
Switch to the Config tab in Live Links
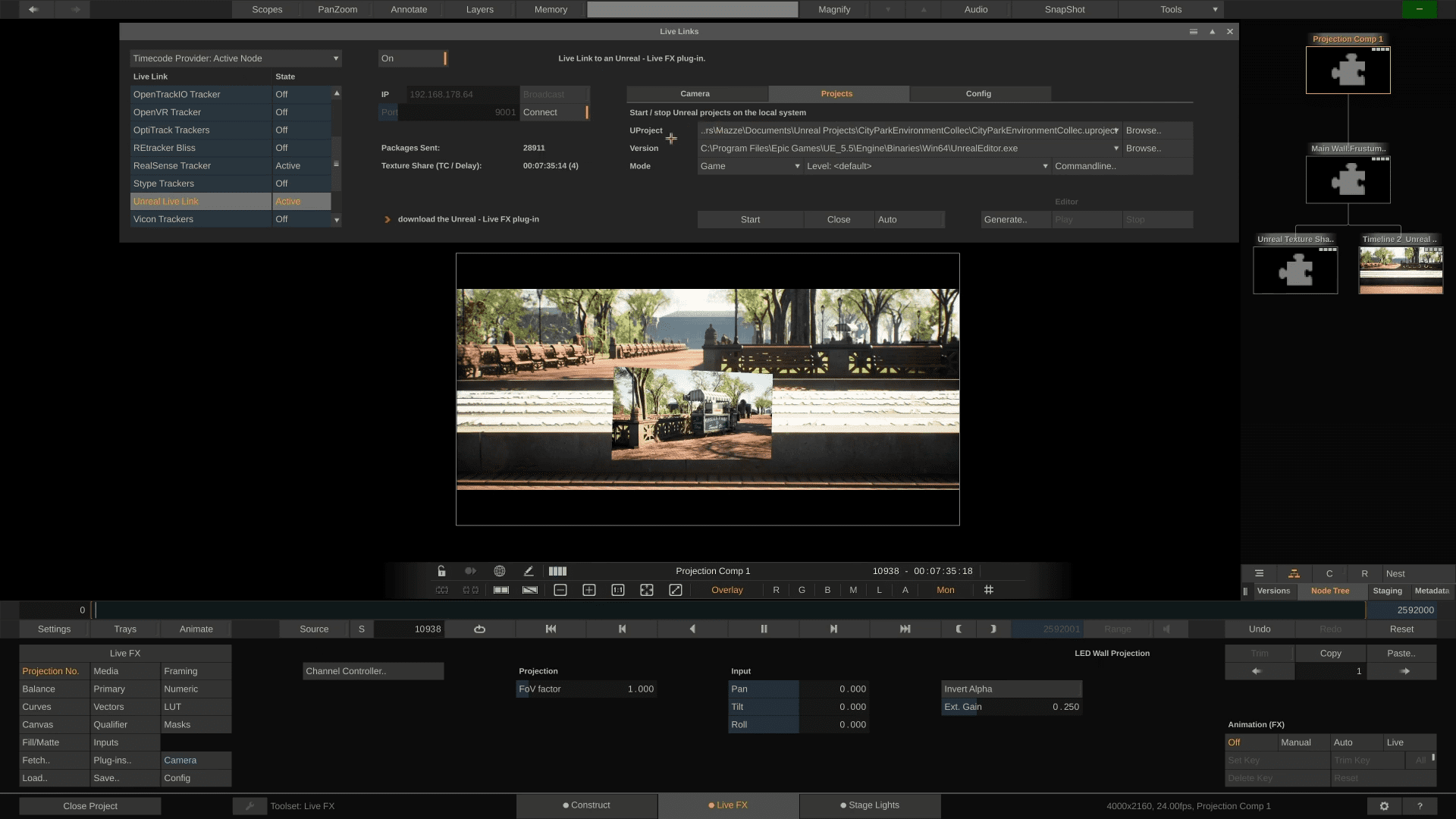coord(979,93)
